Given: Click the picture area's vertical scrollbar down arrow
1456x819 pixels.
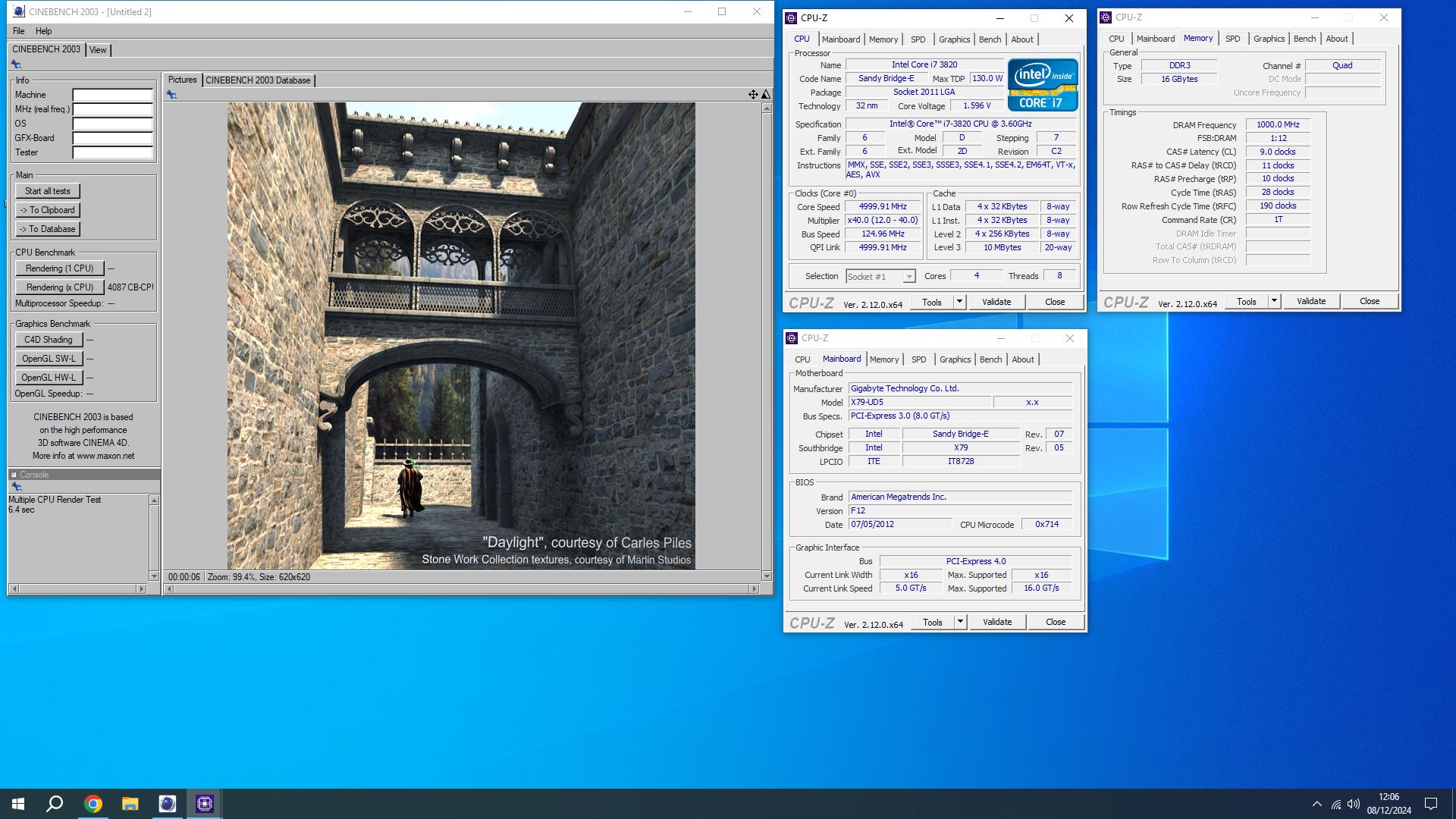Looking at the screenshot, I should click(767, 576).
